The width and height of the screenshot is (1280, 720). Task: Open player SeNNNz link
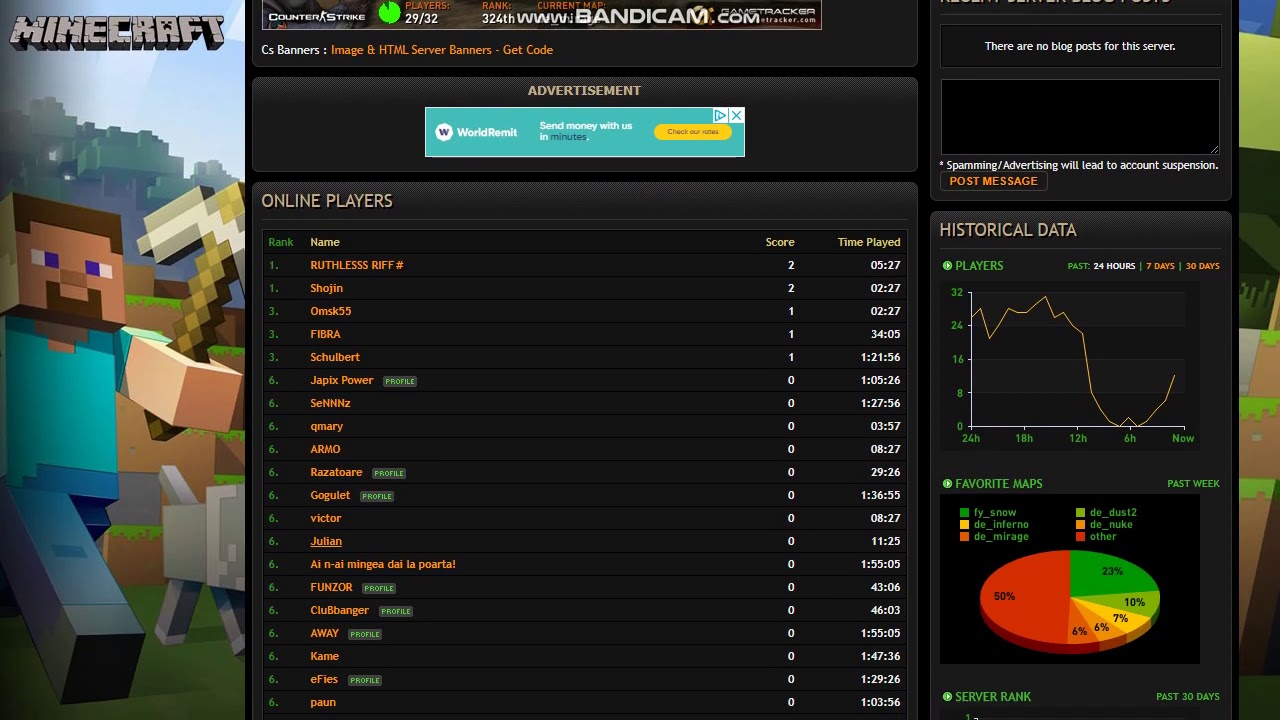[330, 403]
